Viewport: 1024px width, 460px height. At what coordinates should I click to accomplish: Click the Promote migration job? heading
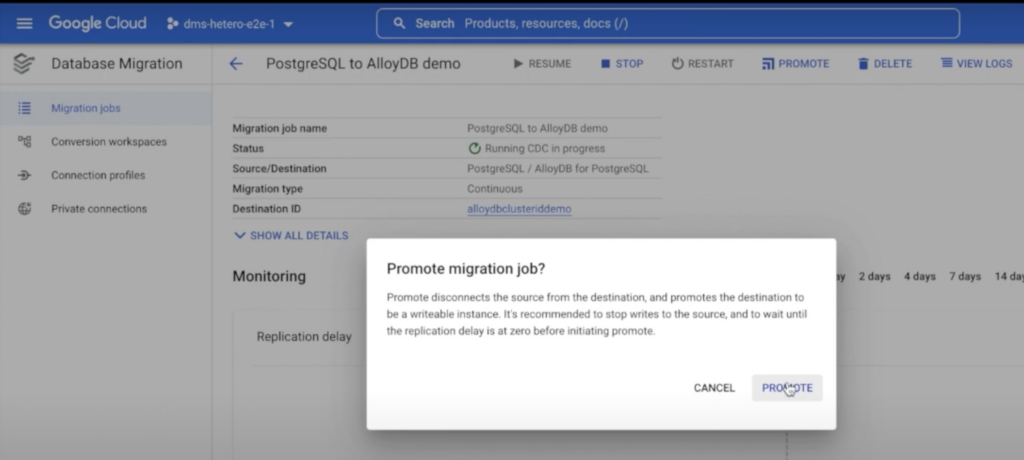466,269
